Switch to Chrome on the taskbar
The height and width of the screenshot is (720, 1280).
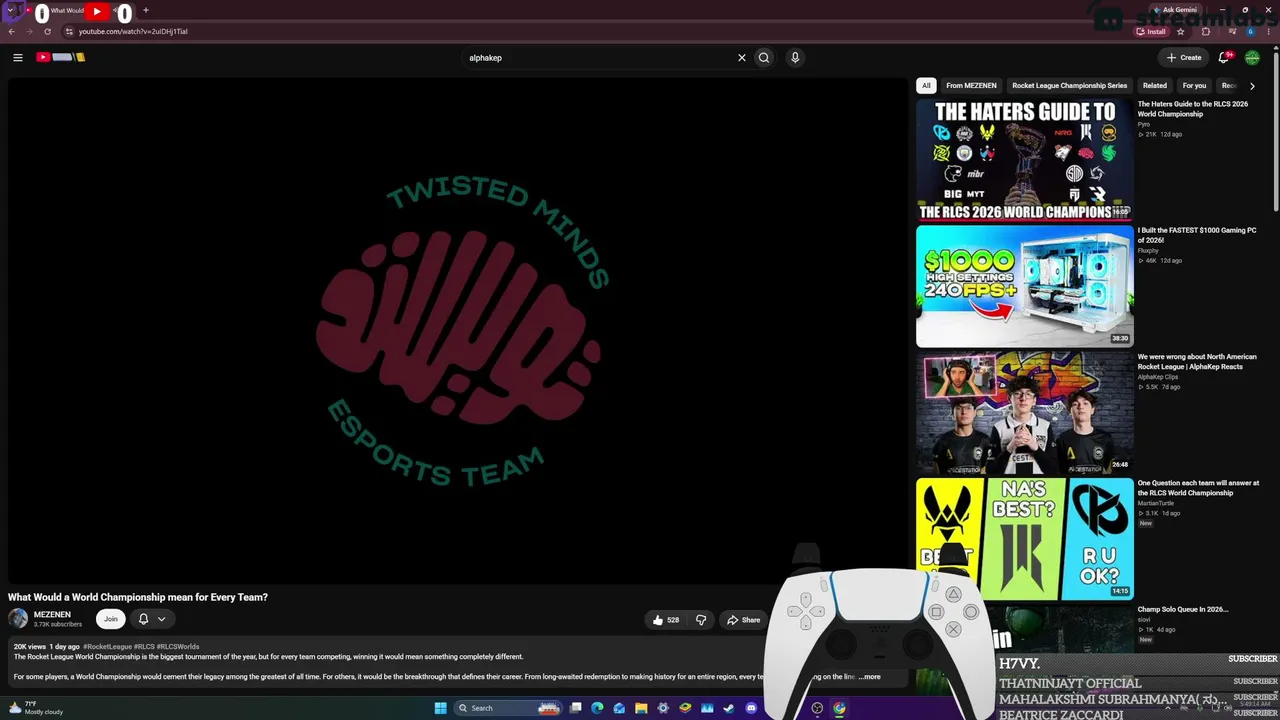coord(839,708)
